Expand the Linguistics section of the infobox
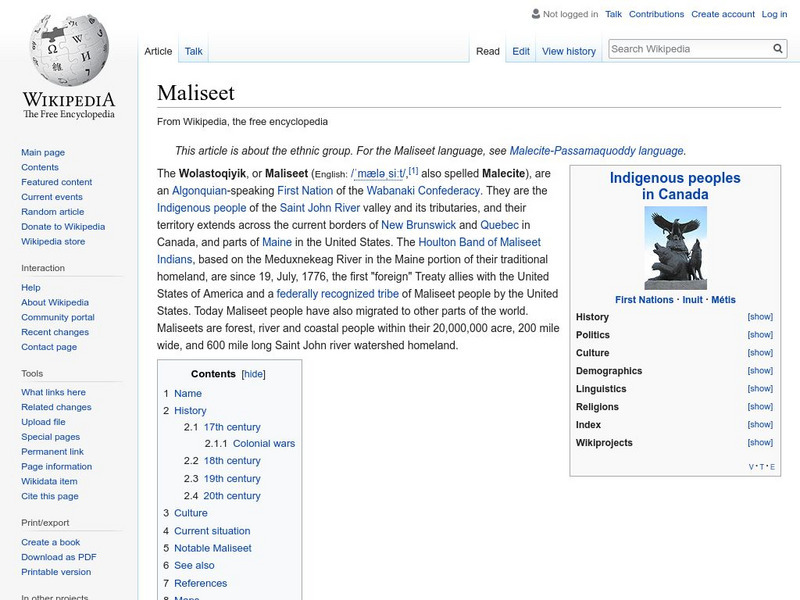 point(761,388)
